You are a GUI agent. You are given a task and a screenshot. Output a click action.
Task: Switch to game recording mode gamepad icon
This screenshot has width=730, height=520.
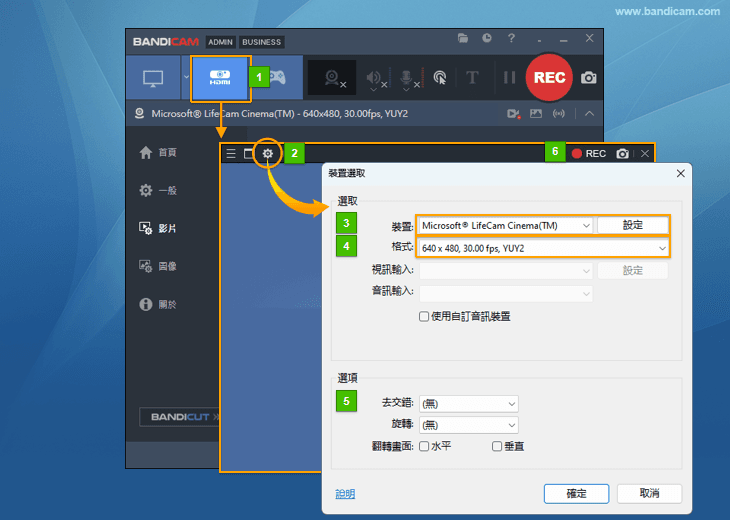pos(275,78)
